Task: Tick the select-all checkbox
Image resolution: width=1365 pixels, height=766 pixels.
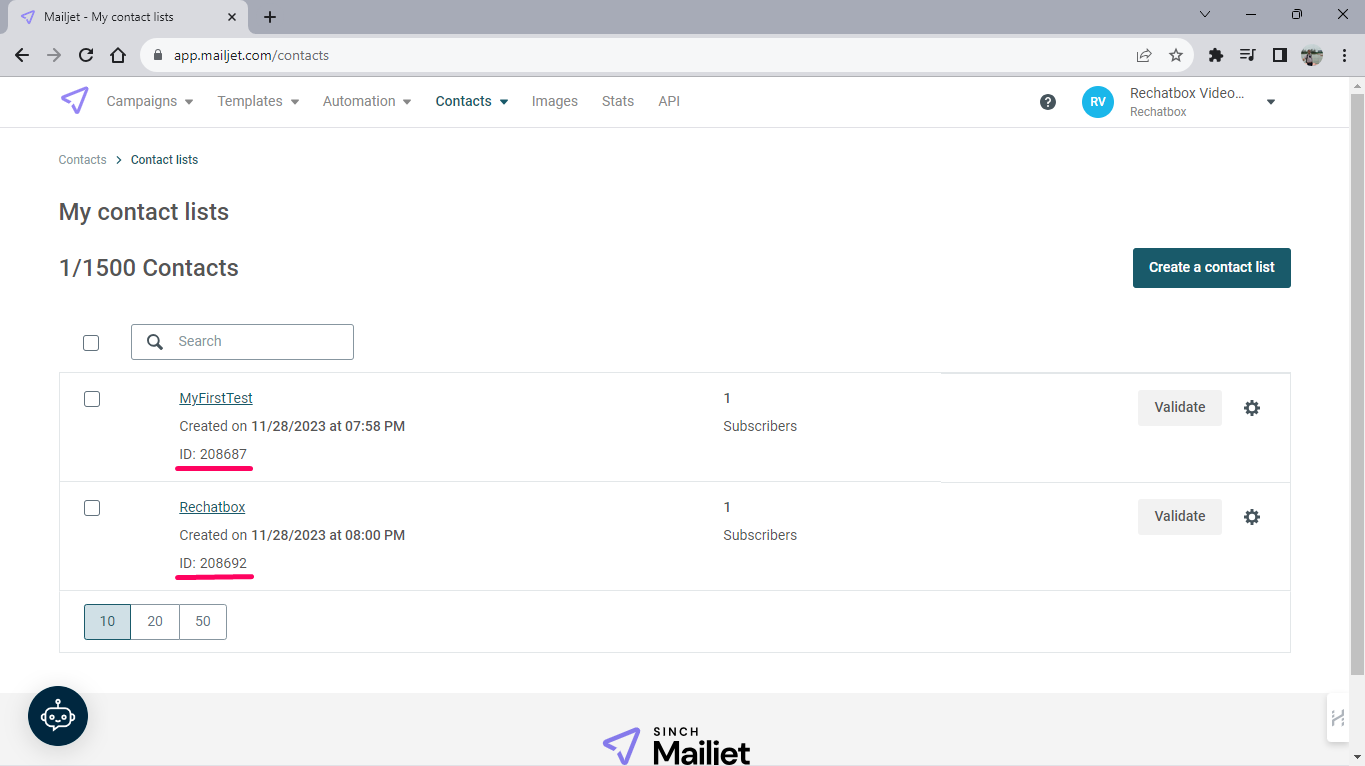Action: pos(91,343)
